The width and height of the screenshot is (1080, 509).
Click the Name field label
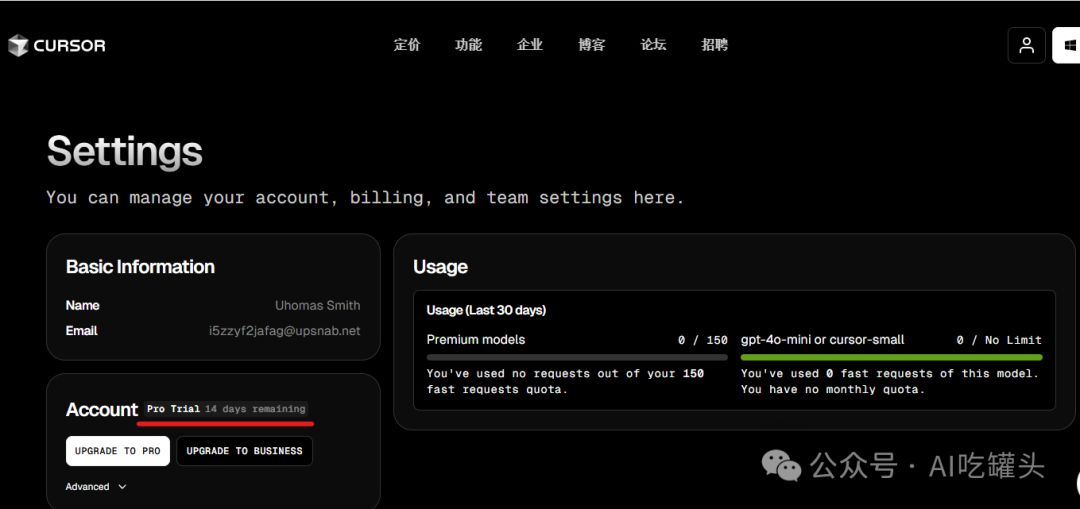tap(83, 305)
